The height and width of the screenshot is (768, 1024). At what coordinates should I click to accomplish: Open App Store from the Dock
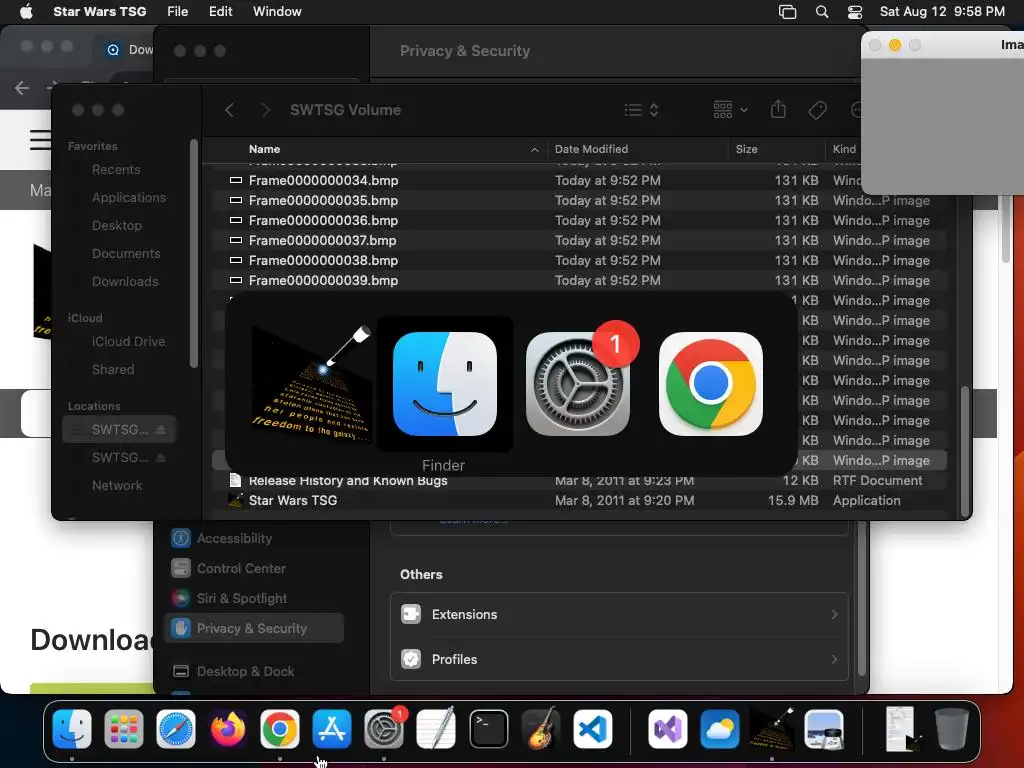click(x=332, y=729)
